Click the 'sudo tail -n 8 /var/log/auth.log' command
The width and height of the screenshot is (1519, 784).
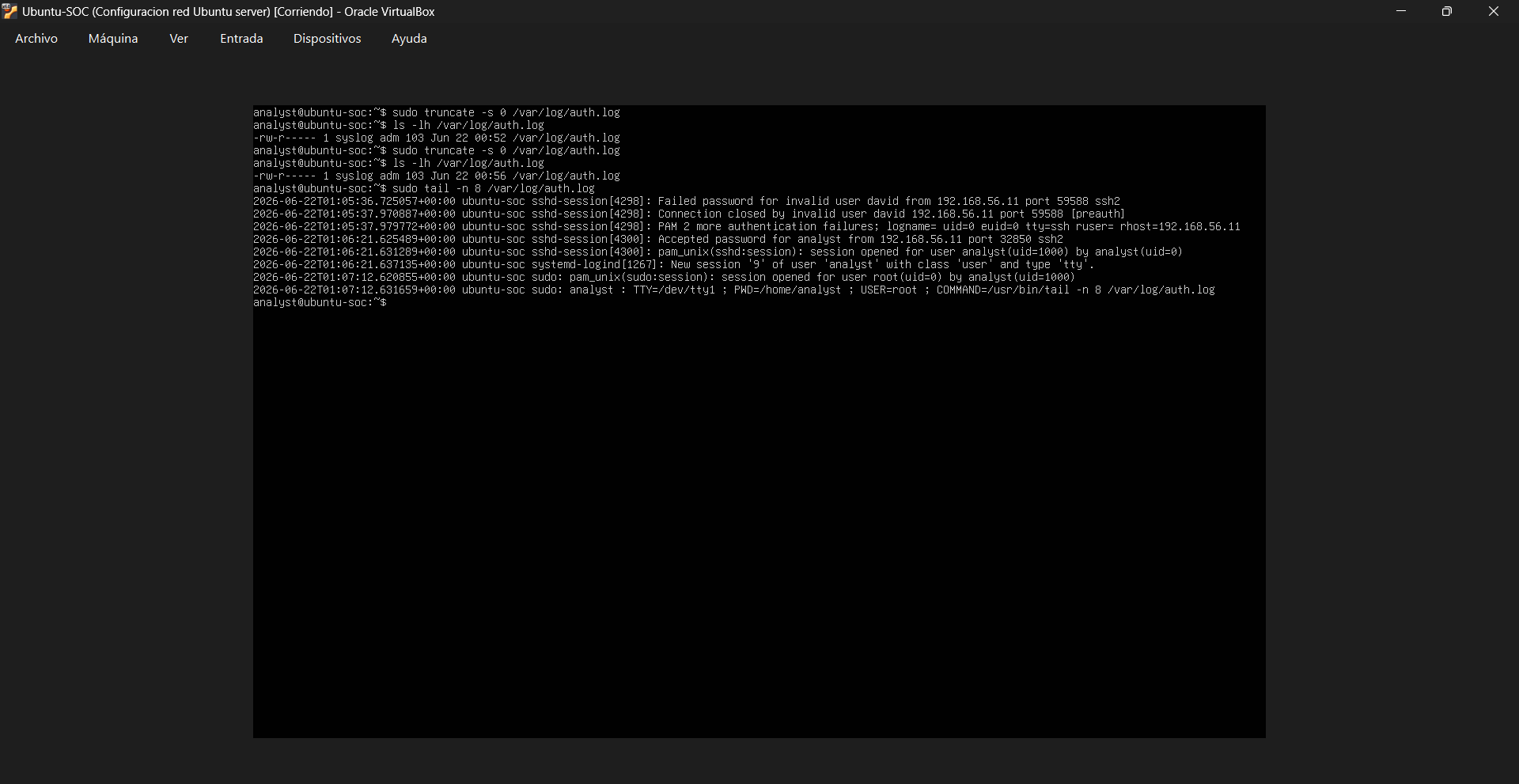tap(494, 188)
